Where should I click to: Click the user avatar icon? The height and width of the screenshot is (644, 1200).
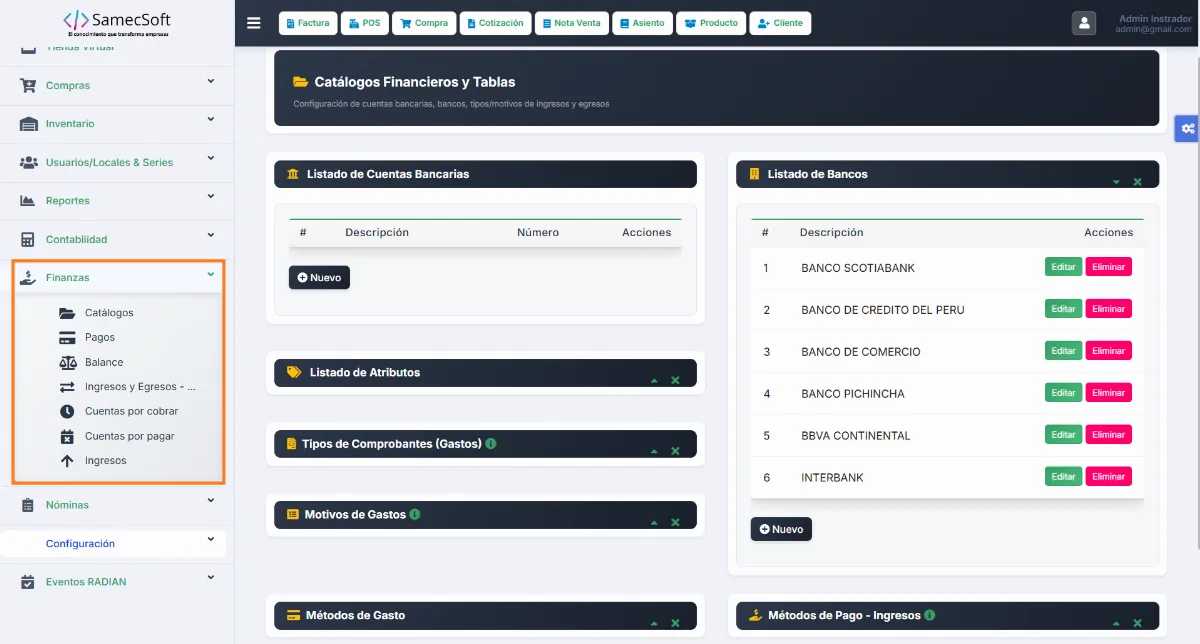click(x=1084, y=23)
